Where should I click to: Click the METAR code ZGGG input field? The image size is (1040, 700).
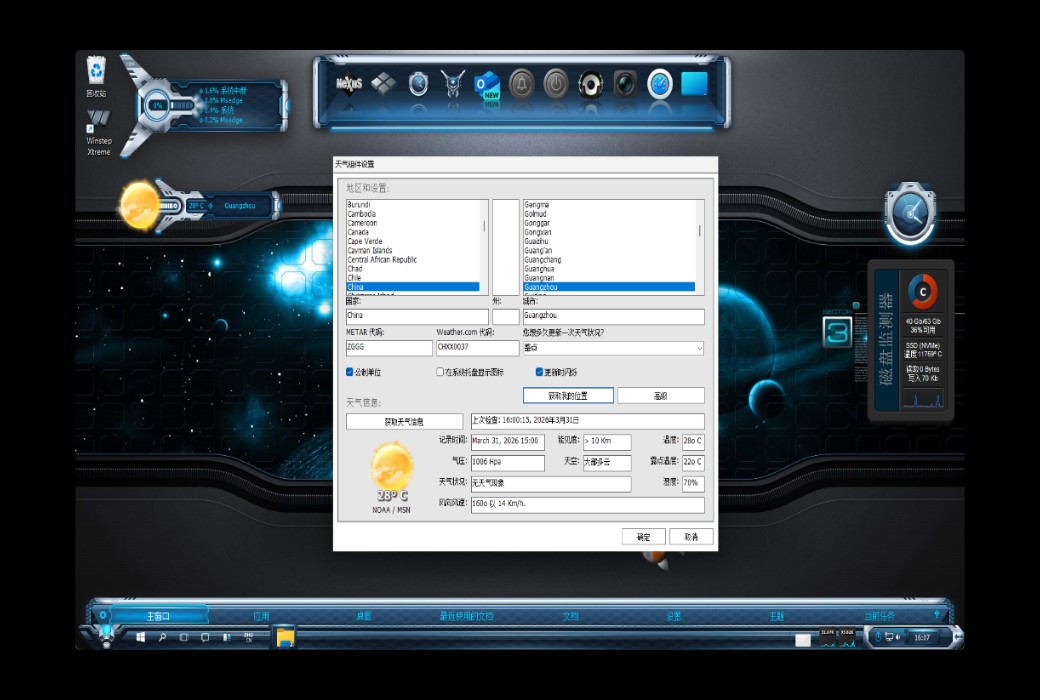tap(388, 347)
